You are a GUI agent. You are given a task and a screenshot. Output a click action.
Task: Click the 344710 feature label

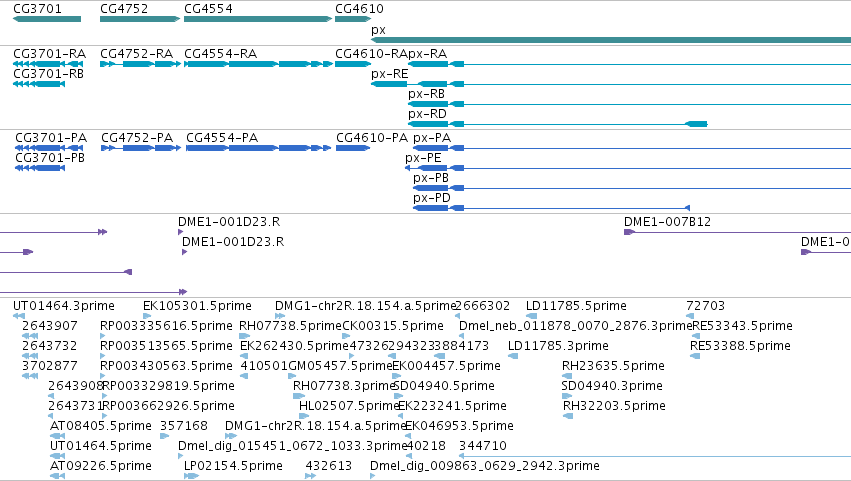click(x=483, y=447)
